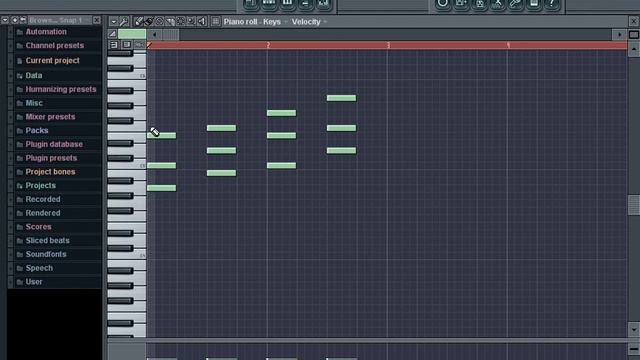Close the Browser panel

coord(96,20)
